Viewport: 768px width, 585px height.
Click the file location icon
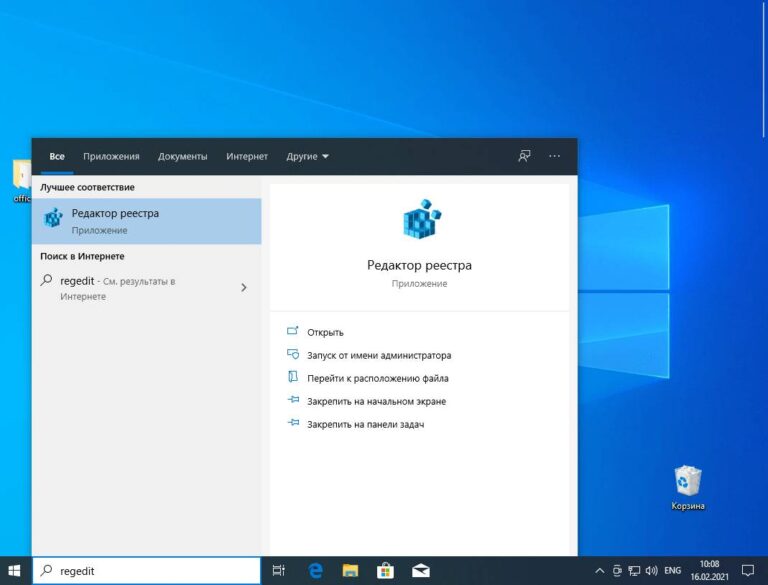click(x=292, y=376)
